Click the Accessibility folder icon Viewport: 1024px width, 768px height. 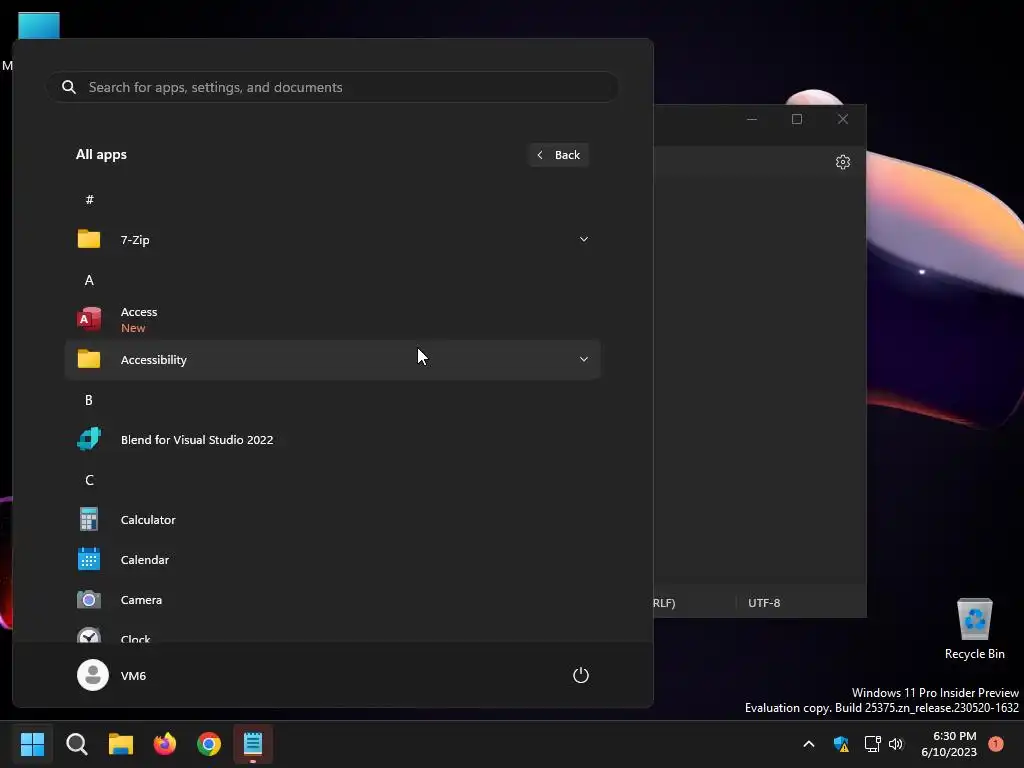(89, 359)
